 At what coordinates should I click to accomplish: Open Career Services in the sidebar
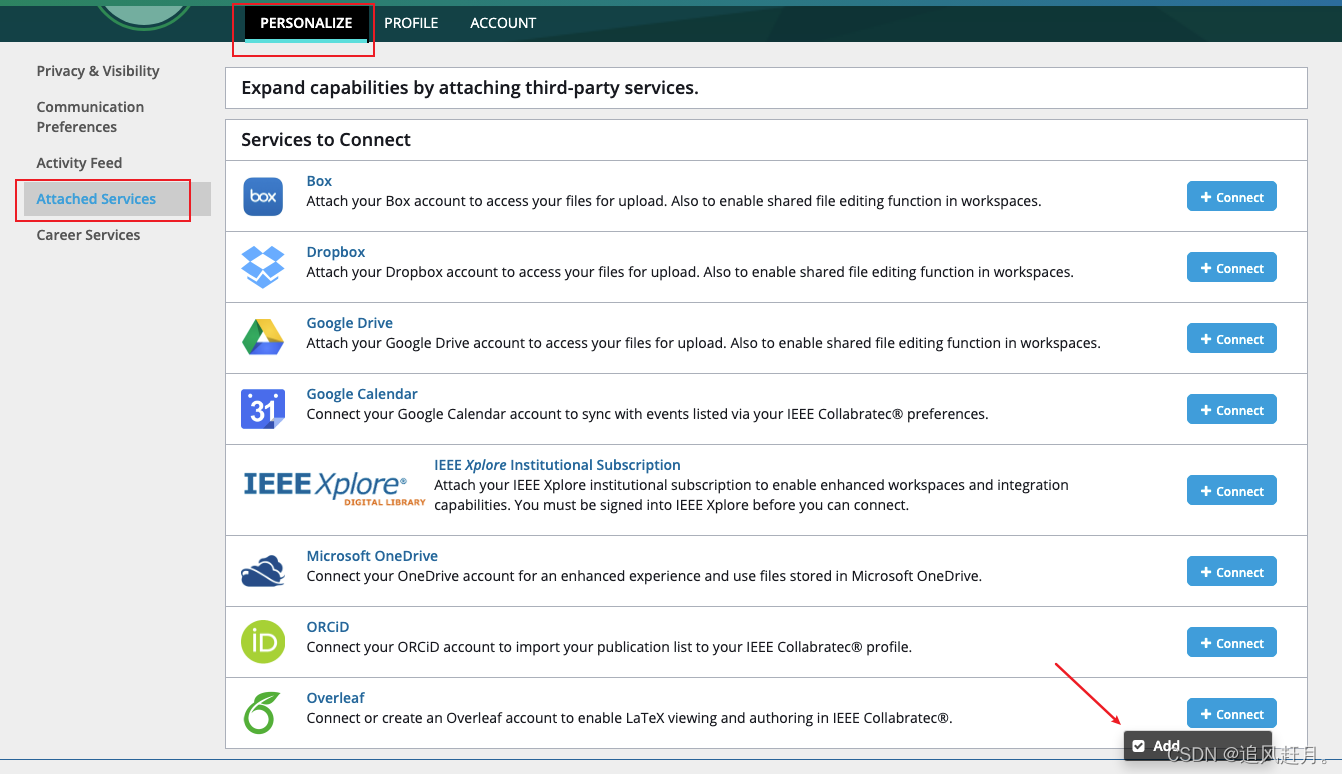pos(88,234)
